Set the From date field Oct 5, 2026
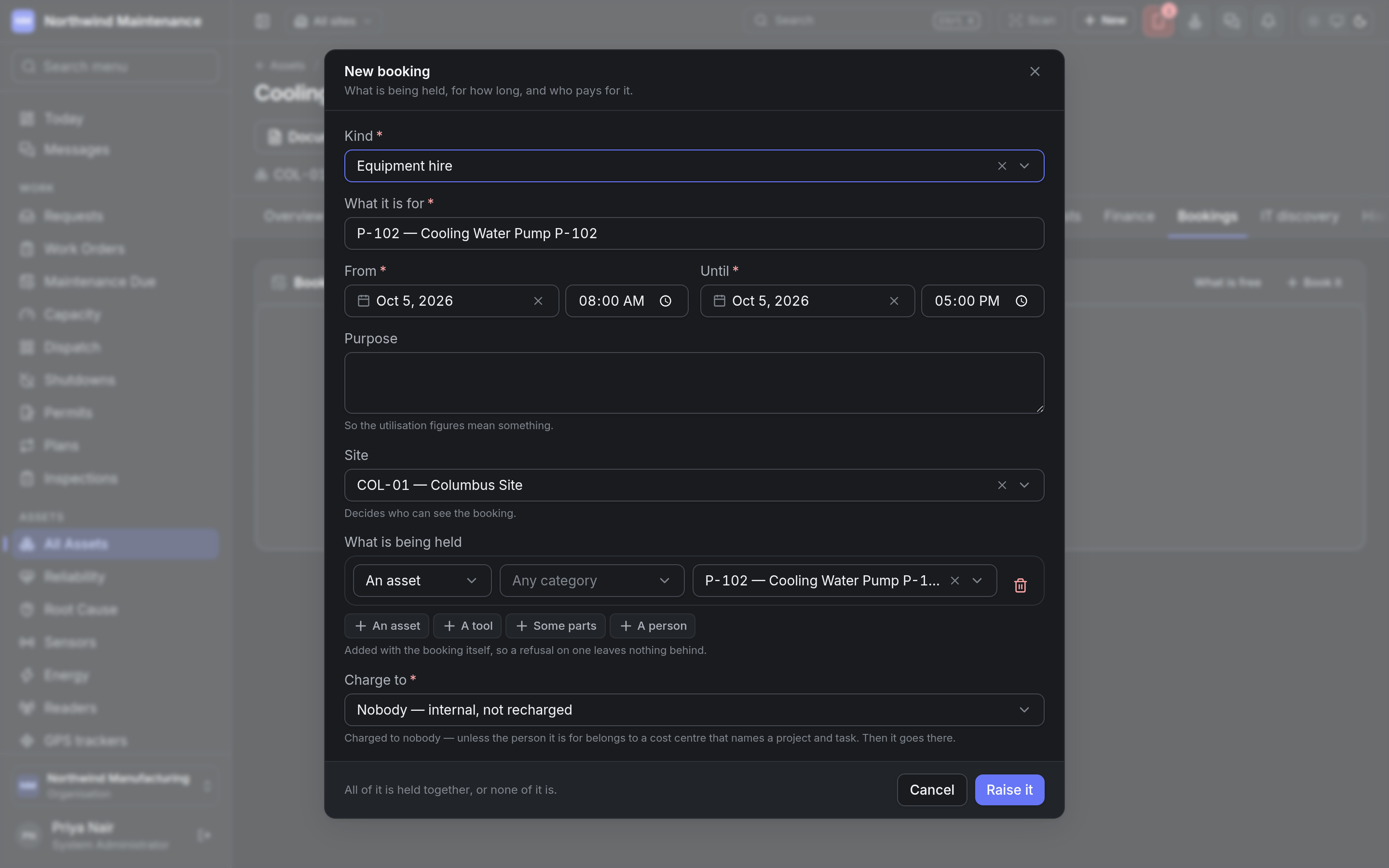This screenshot has height=868, width=1389. click(x=451, y=301)
